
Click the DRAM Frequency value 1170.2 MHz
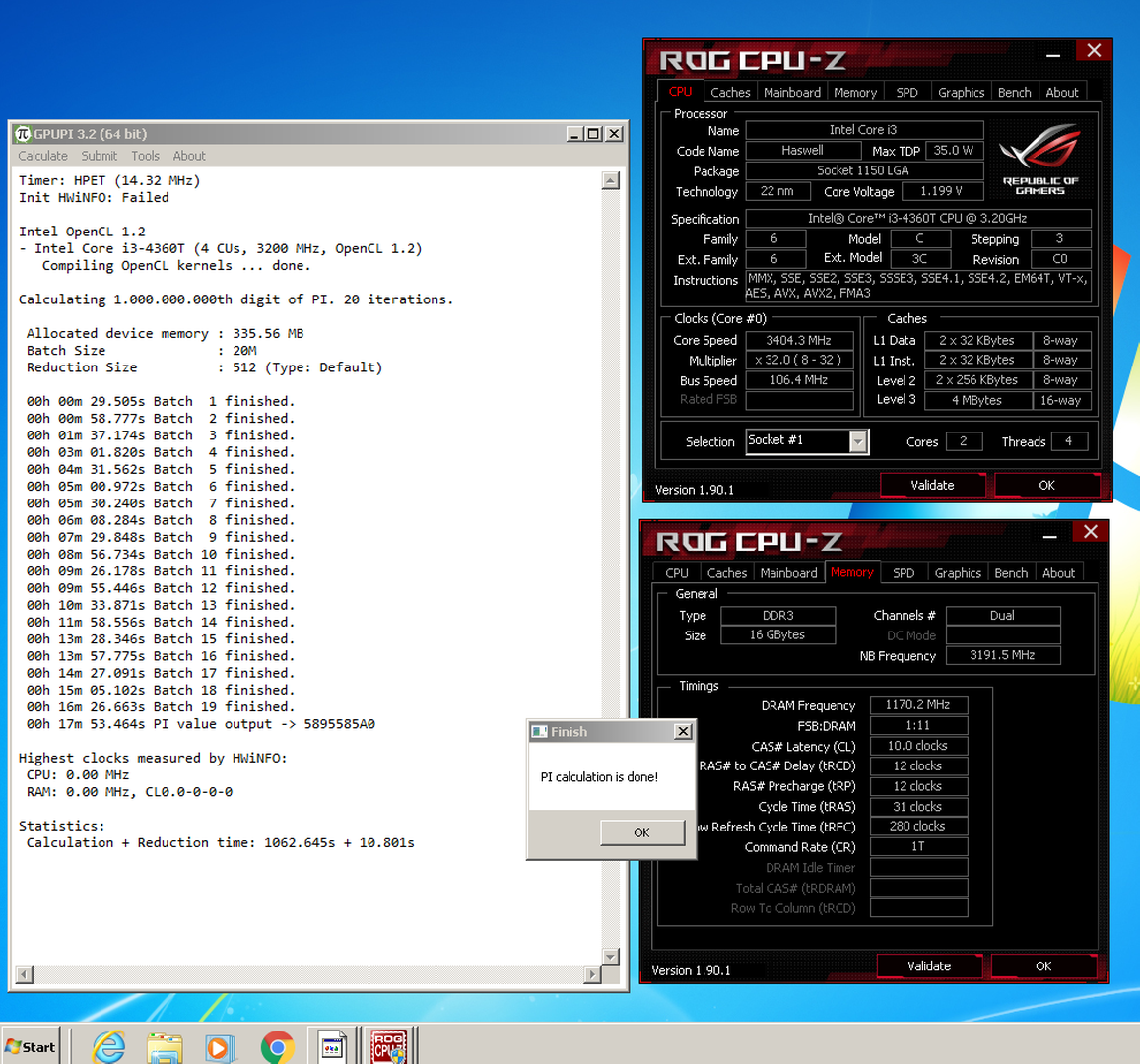pyautogui.click(x=917, y=705)
